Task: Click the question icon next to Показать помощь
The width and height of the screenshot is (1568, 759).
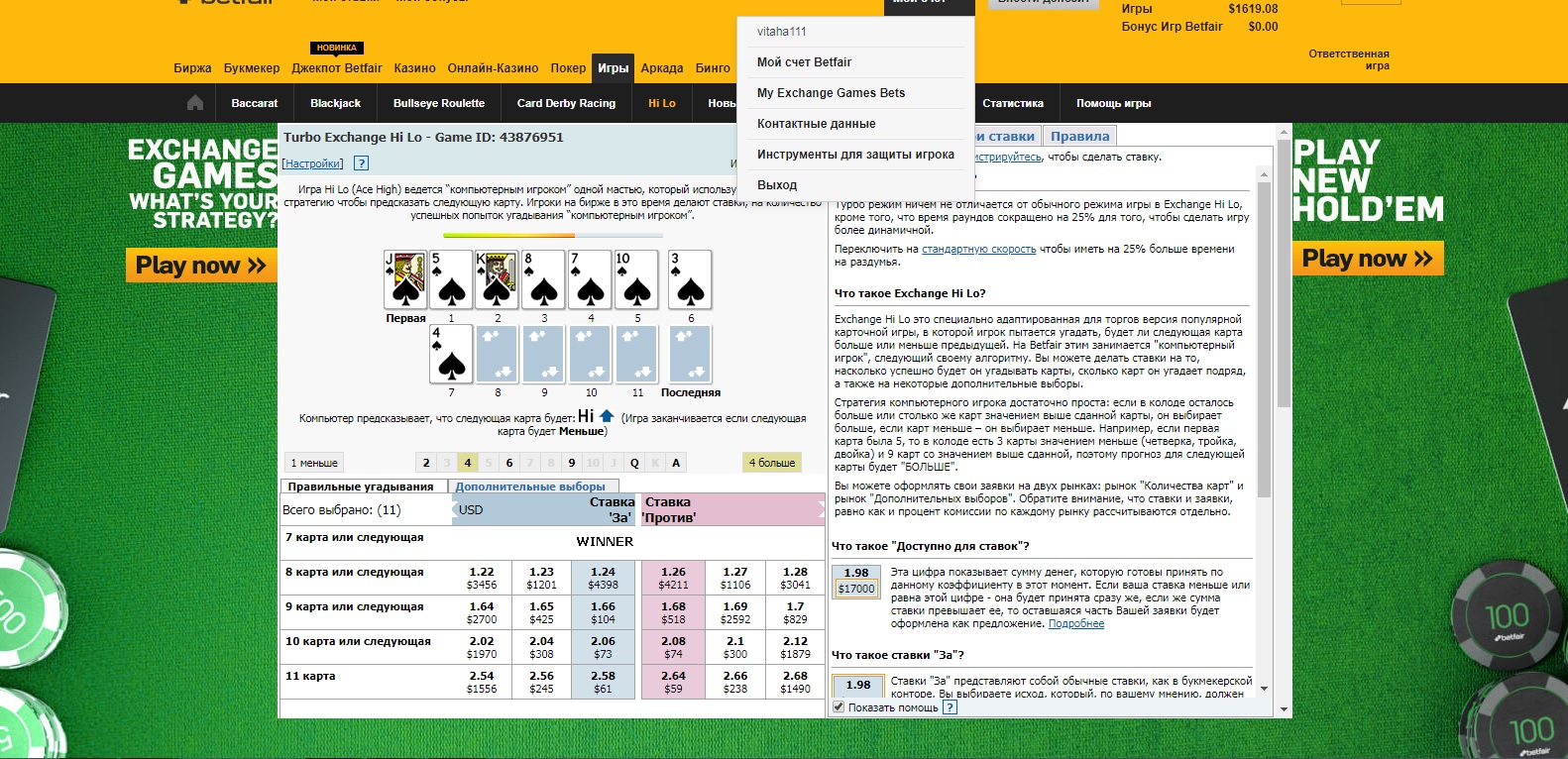Action: tap(951, 707)
